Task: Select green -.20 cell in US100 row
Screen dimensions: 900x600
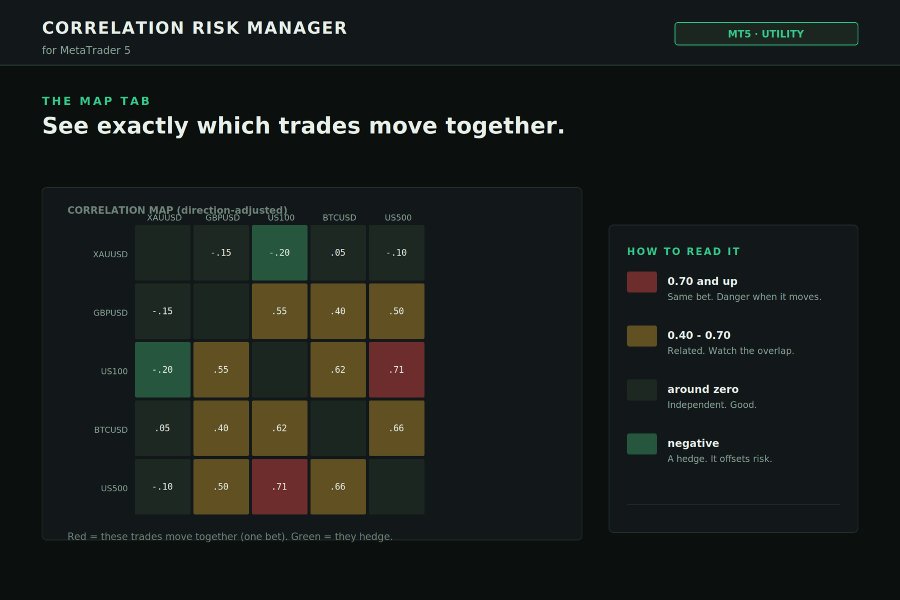Action: [162, 370]
